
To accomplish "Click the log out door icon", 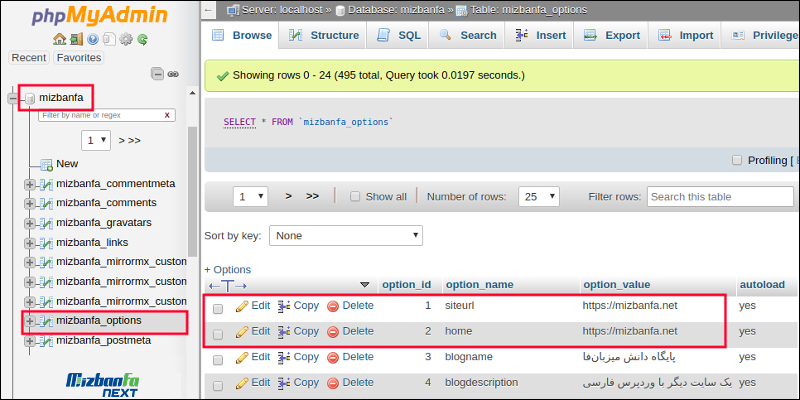I will (x=76, y=39).
